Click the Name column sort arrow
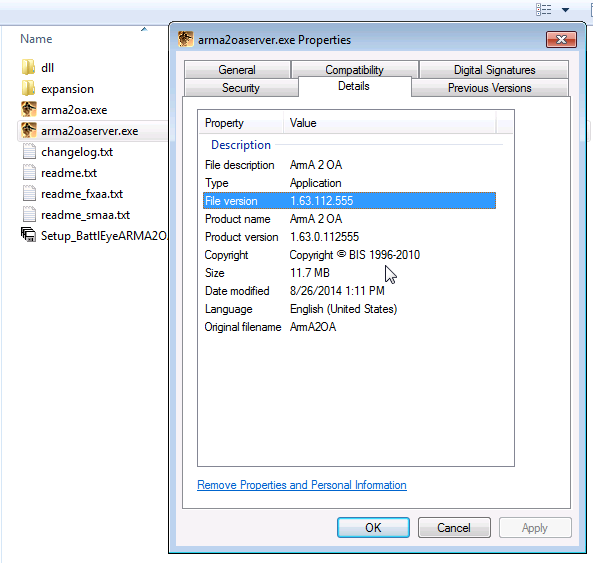 [x=144, y=29]
